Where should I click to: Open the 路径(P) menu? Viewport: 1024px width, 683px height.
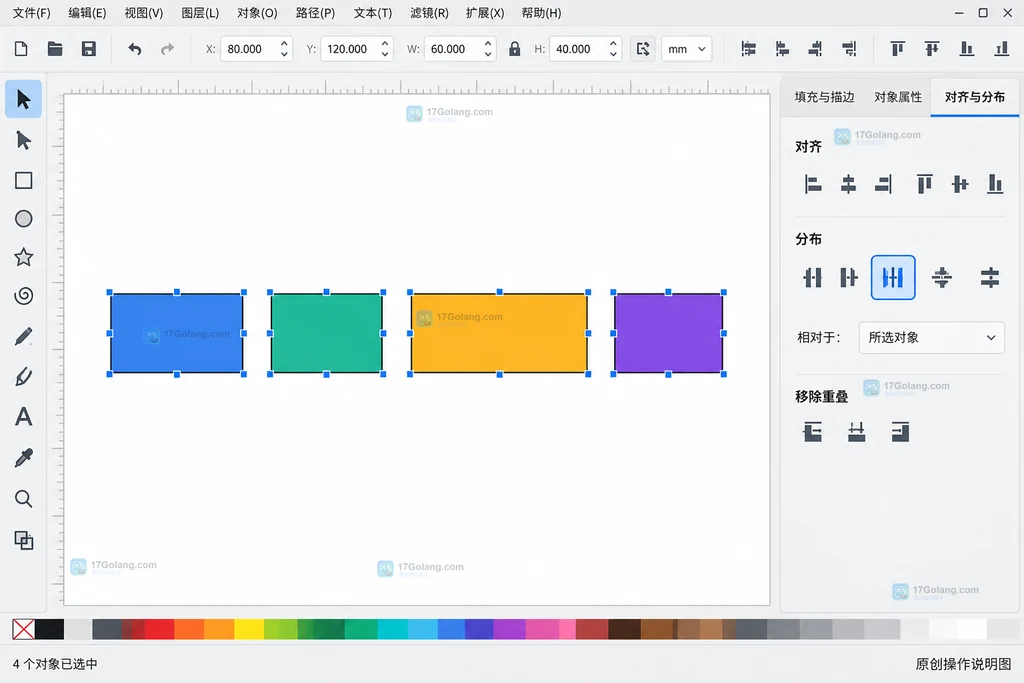315,13
